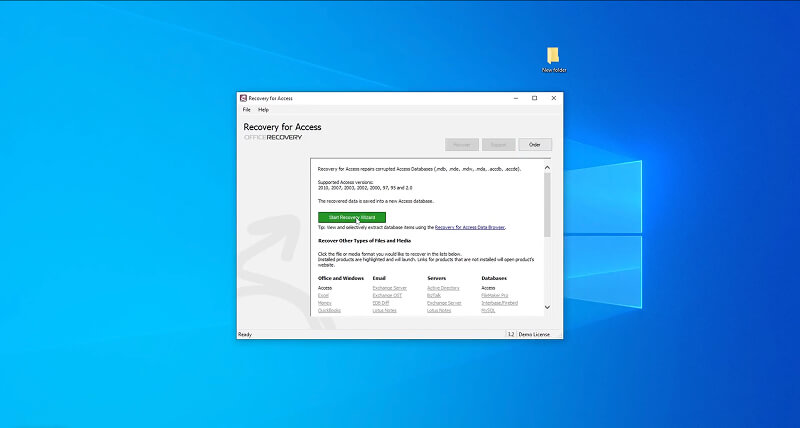Click the Recover button
Screen dimensions: 800x428
tap(462, 145)
